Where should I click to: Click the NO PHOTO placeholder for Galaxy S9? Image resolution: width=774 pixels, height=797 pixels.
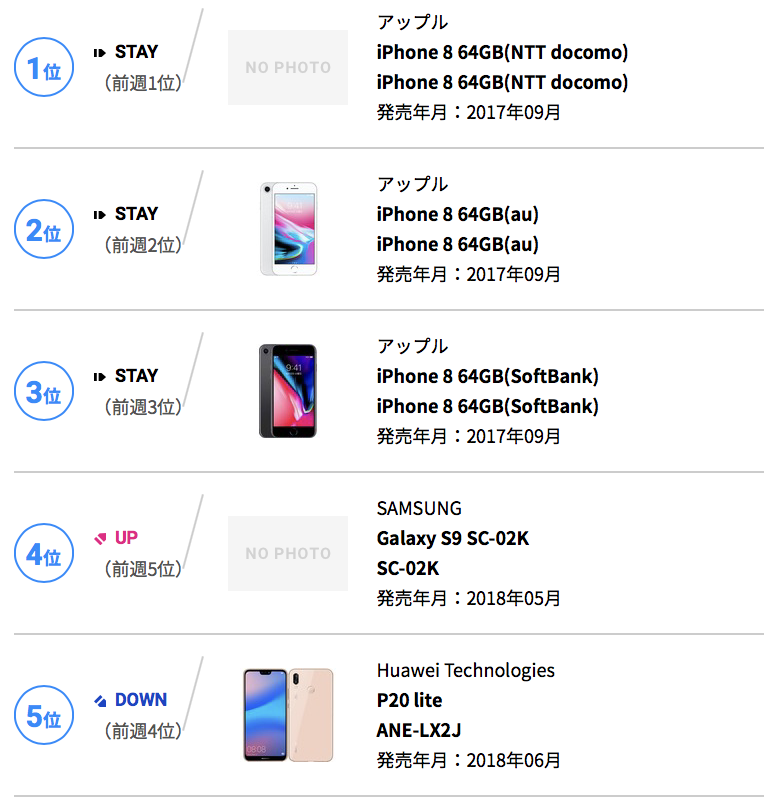pos(288,554)
